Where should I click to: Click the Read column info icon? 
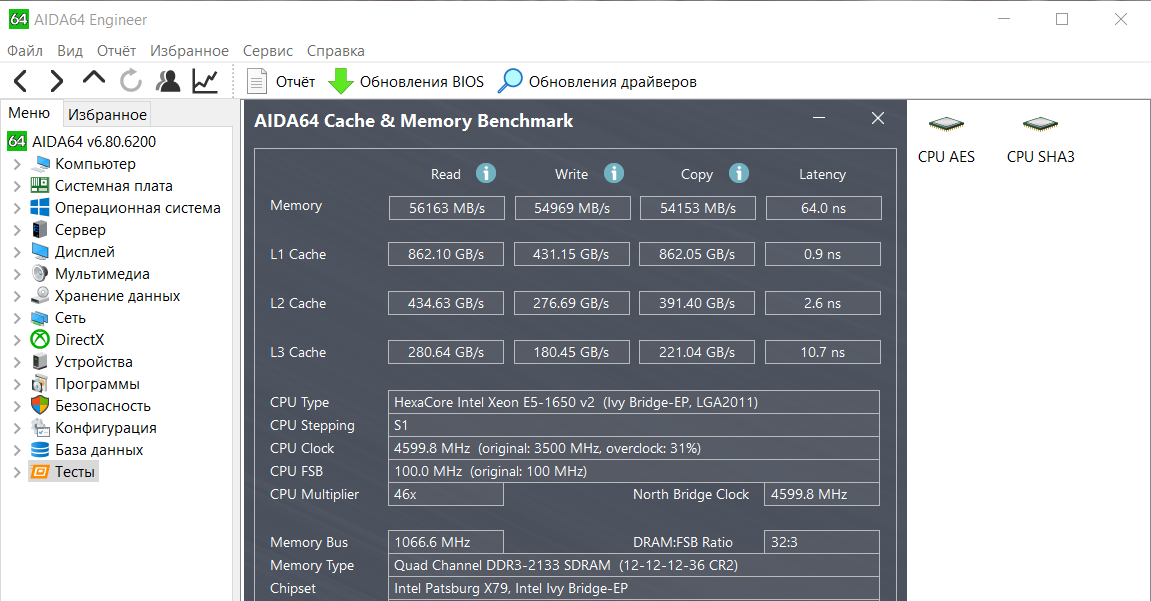pyautogui.click(x=486, y=174)
